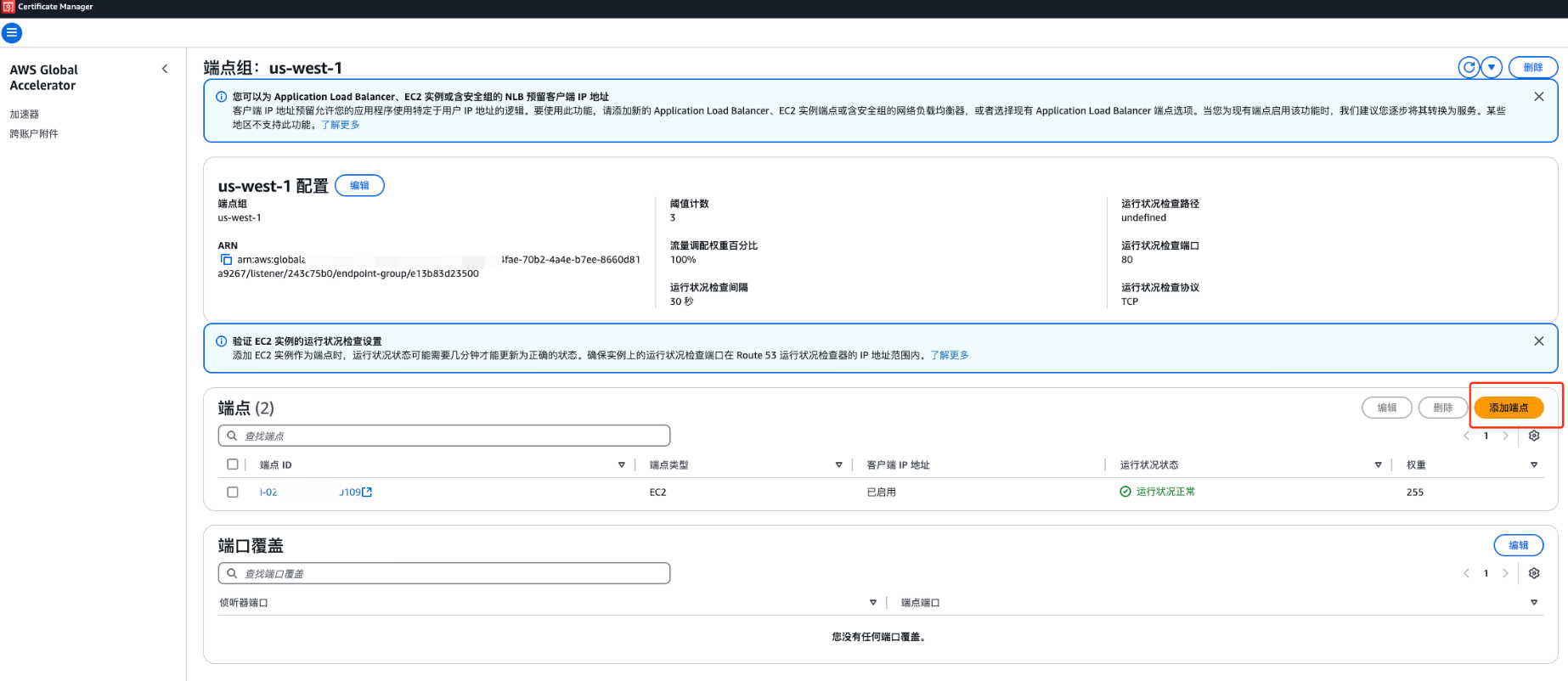
Task: Click 编辑 in 端口覆盖 section
Action: pos(1519,545)
